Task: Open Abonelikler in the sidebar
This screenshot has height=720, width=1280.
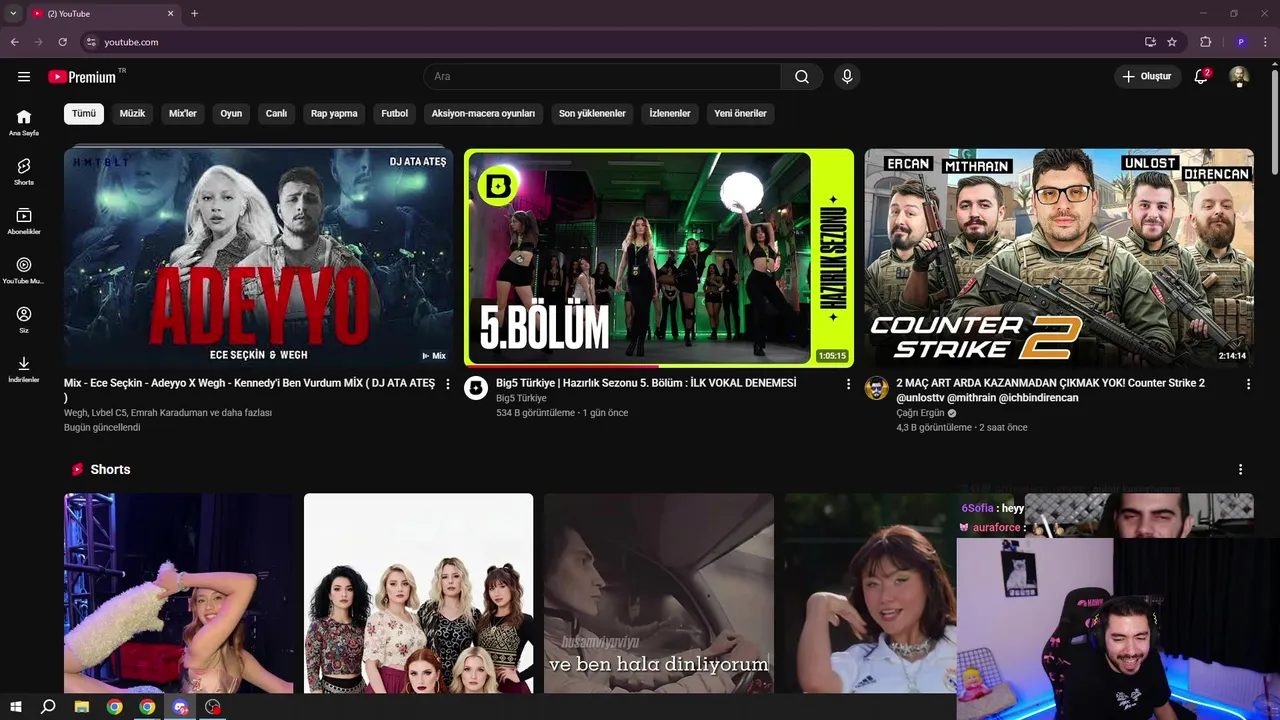Action: pyautogui.click(x=24, y=222)
